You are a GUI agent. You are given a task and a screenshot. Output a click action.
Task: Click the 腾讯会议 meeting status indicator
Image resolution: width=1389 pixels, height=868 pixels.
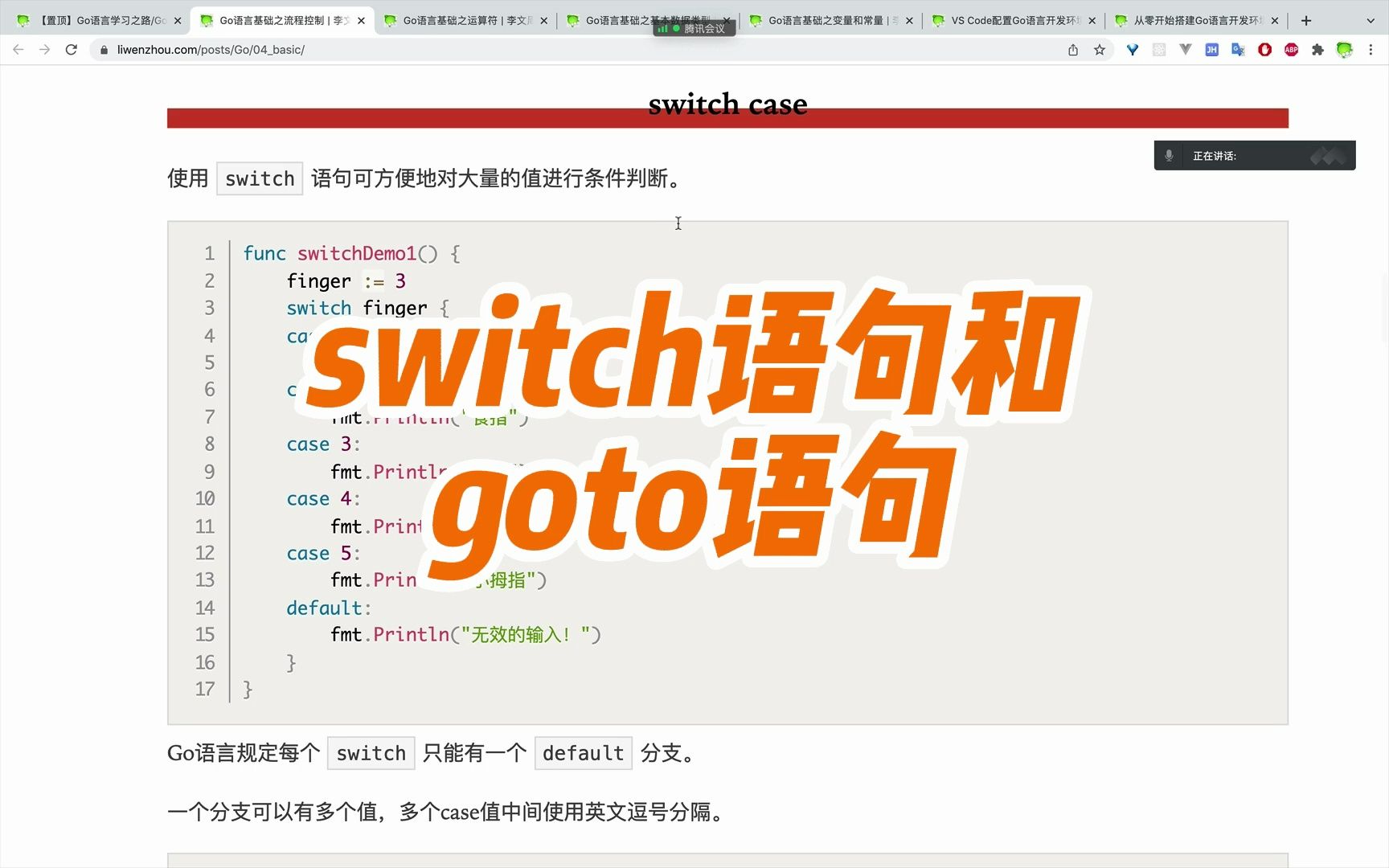(694, 29)
